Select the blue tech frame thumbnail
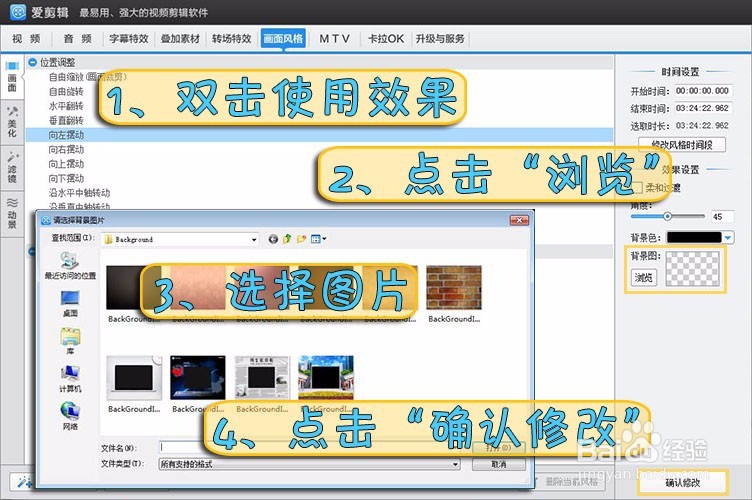This screenshot has height=500, width=752. 198,378
